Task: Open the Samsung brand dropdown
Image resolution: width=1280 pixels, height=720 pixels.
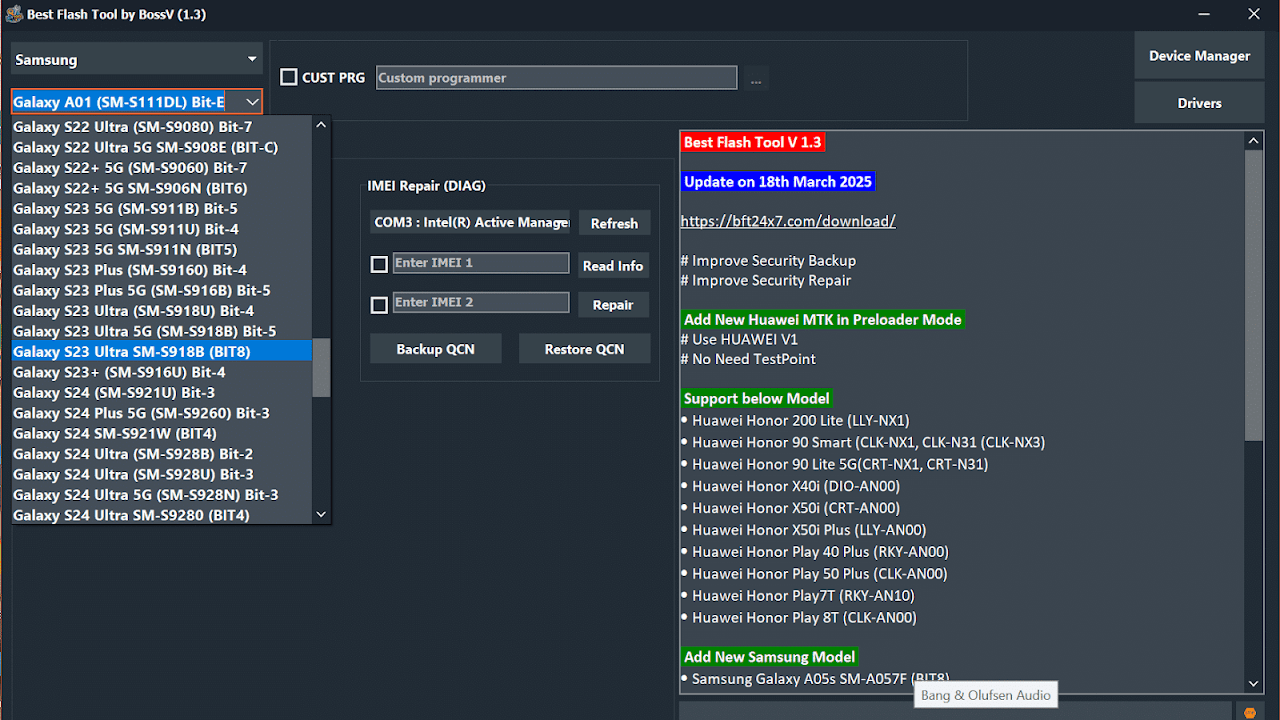Action: coord(137,59)
